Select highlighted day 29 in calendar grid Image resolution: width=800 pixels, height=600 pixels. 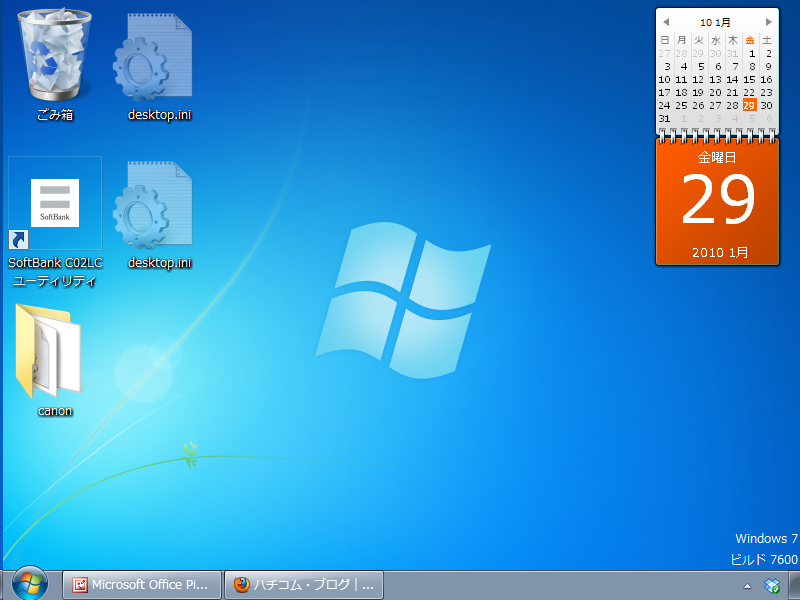click(x=749, y=105)
